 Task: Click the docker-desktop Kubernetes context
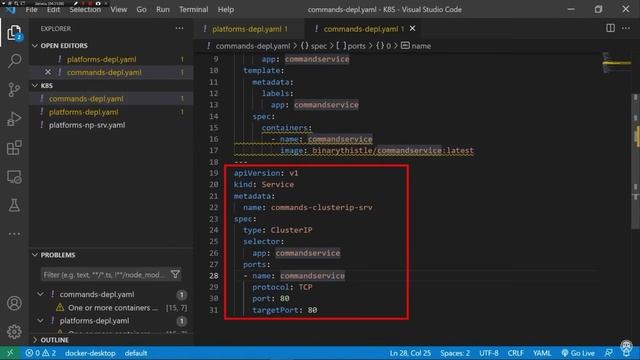[x=90, y=353]
